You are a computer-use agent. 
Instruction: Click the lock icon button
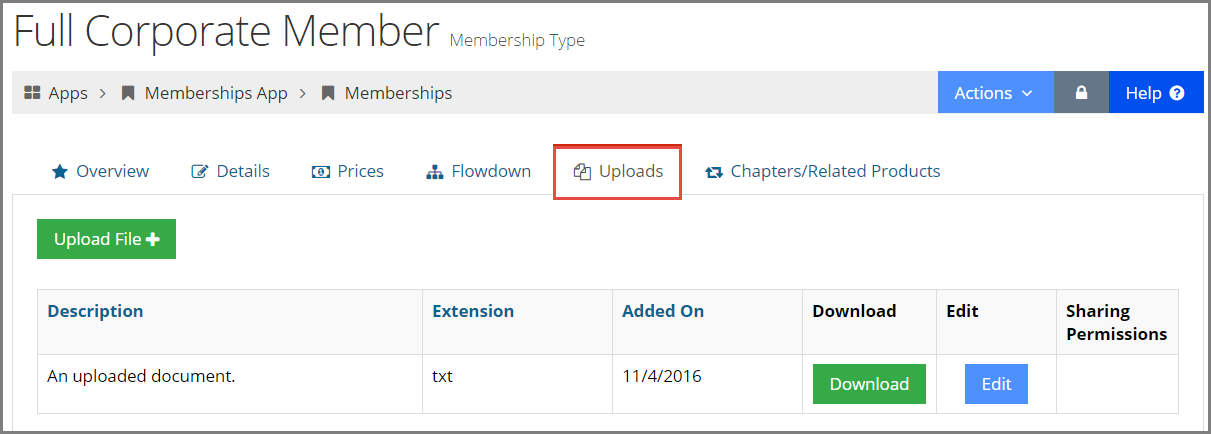(1081, 93)
